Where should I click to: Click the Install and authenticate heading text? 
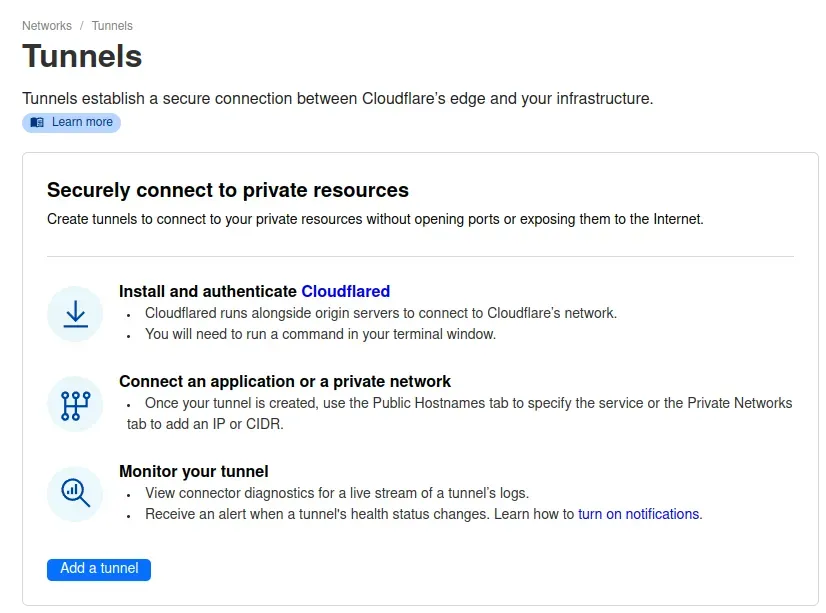coord(208,292)
